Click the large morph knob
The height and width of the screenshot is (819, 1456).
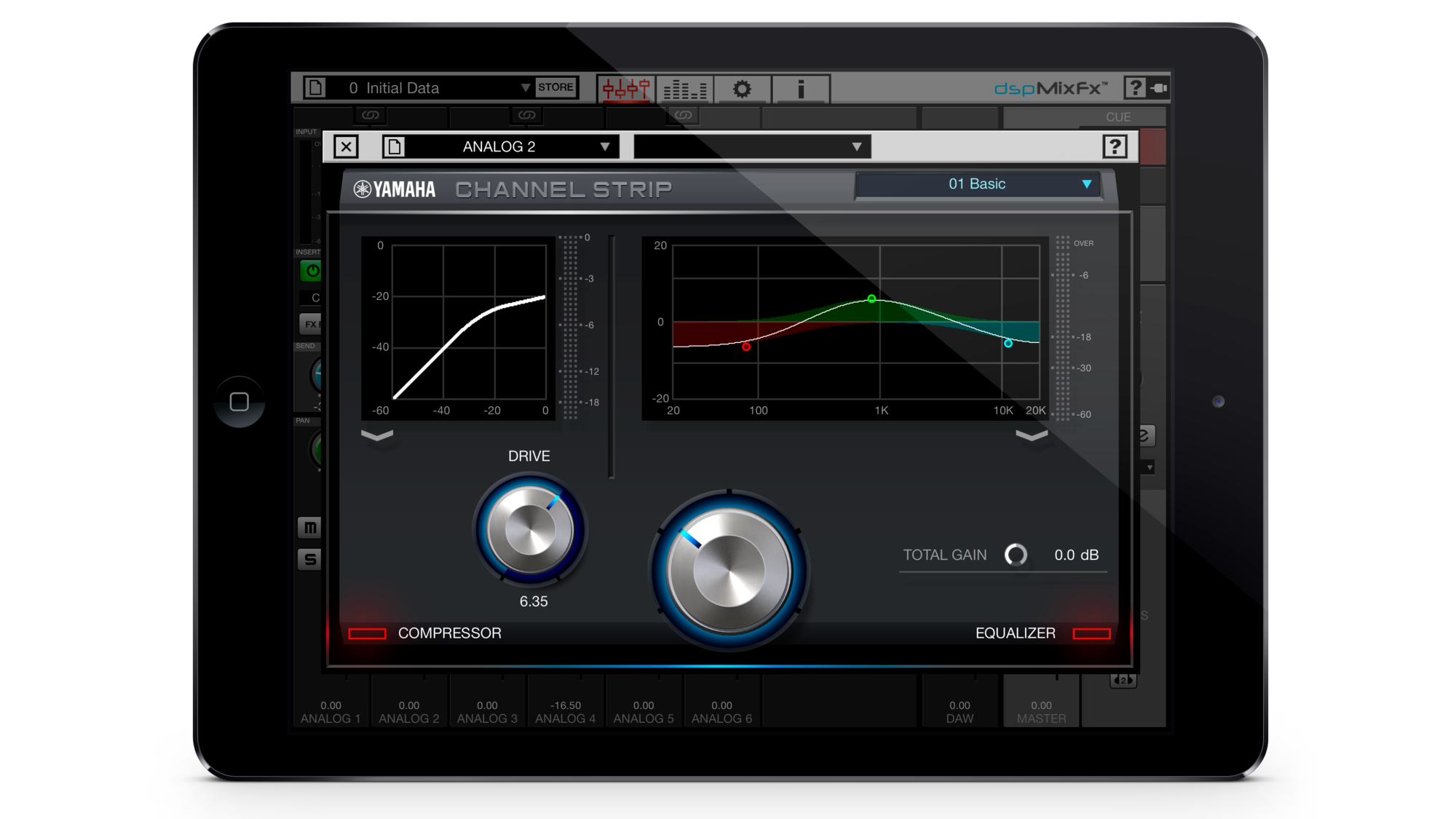tap(729, 570)
